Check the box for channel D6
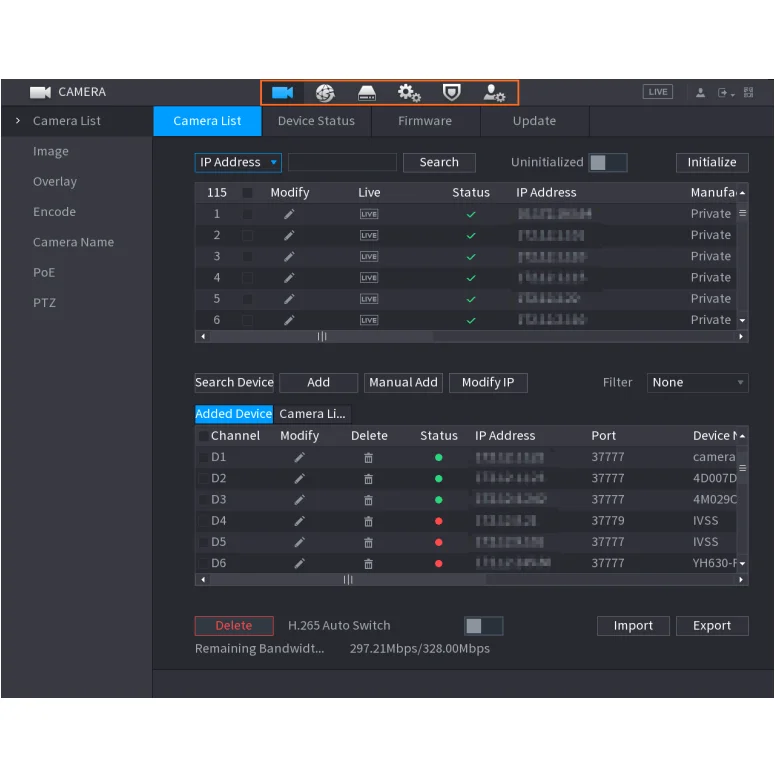 pos(203,563)
